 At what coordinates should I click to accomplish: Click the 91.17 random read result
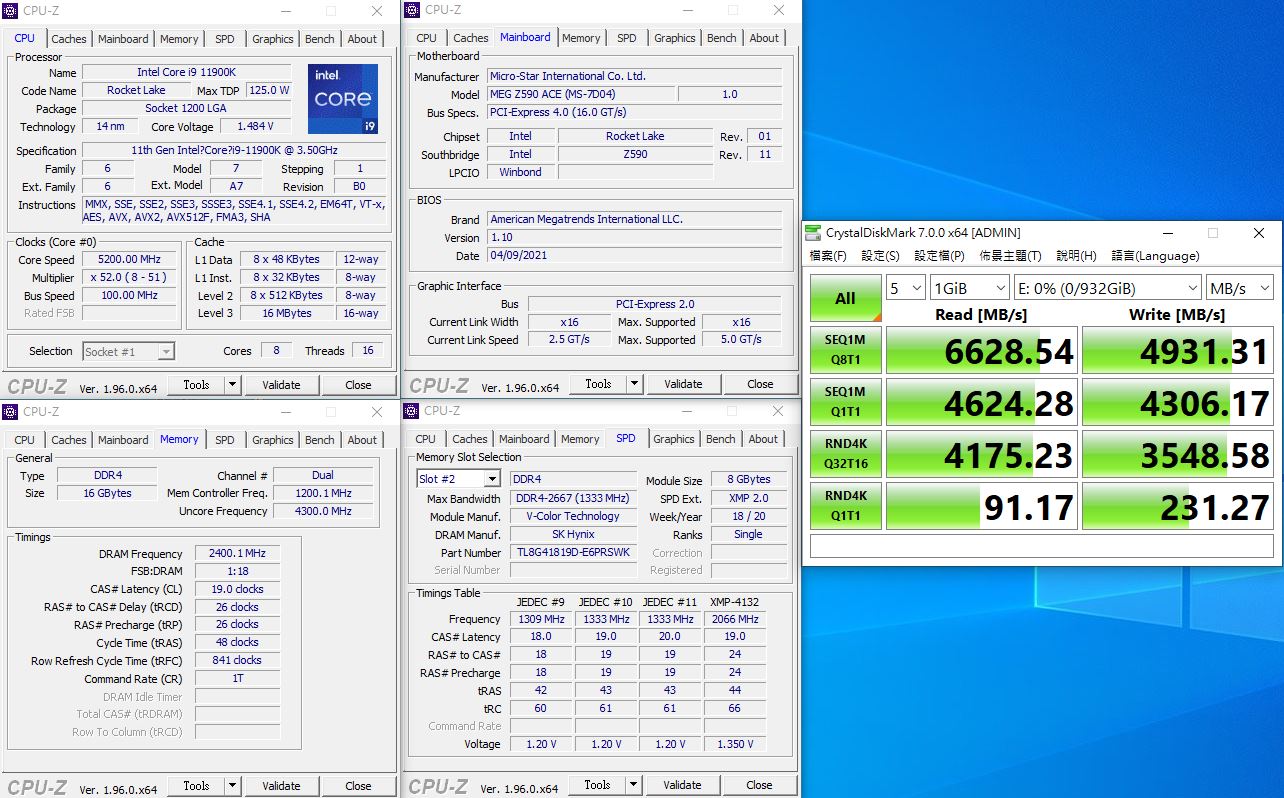982,506
